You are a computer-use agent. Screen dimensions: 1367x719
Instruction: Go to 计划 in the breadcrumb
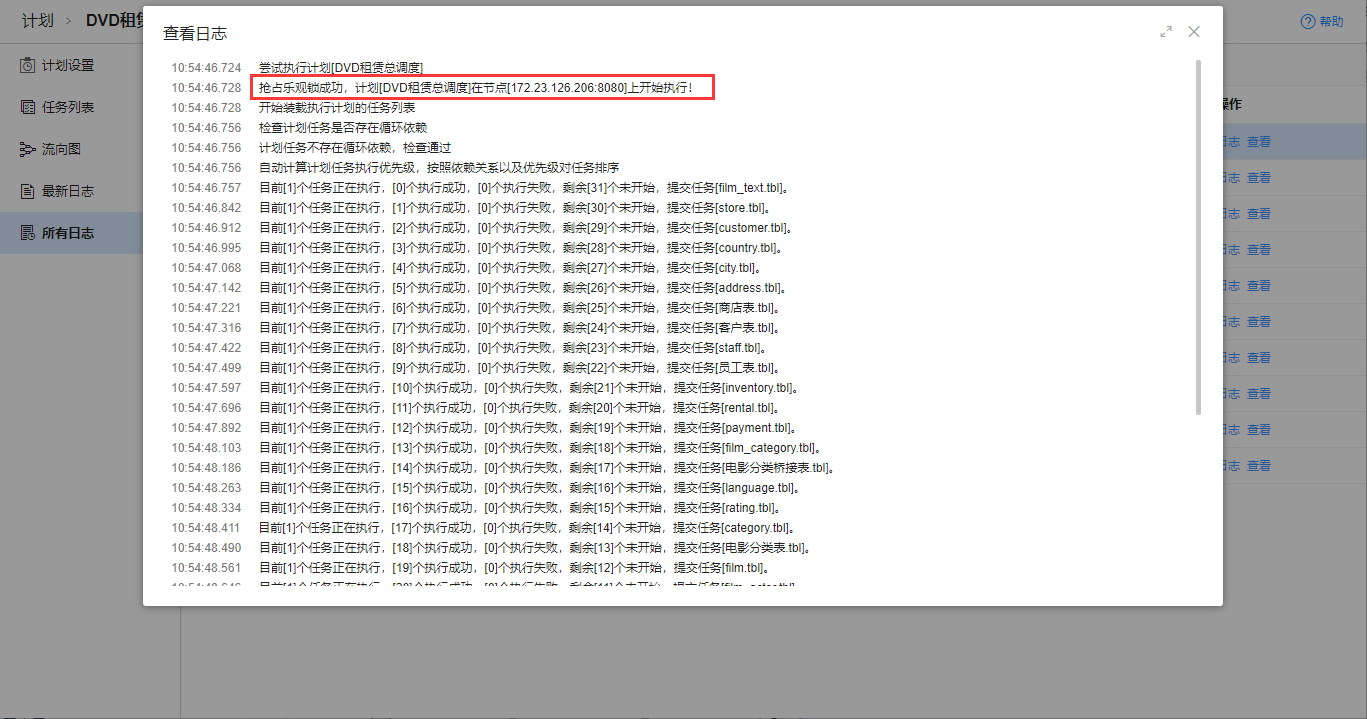38,20
